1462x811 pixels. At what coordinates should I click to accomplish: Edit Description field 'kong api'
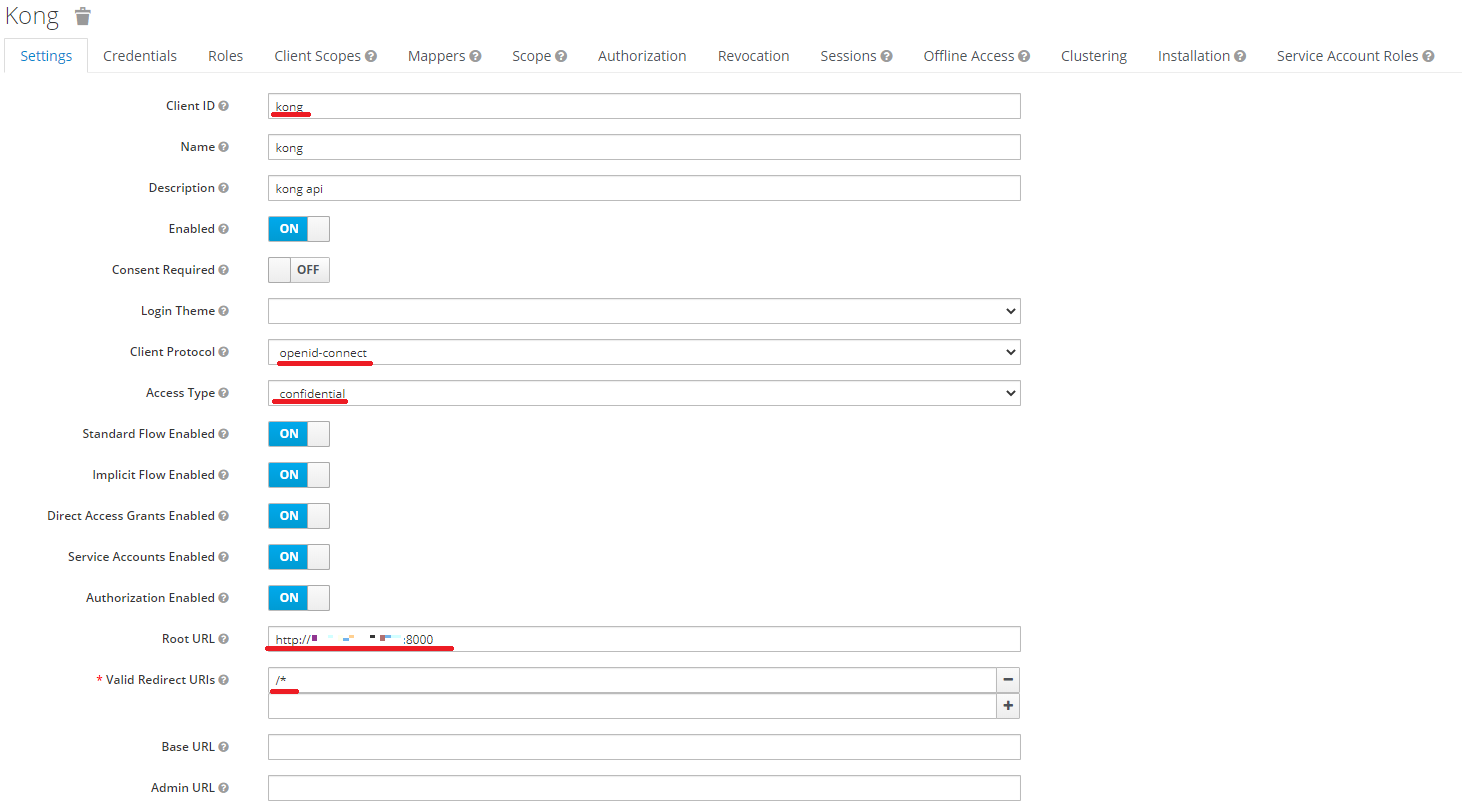644,188
